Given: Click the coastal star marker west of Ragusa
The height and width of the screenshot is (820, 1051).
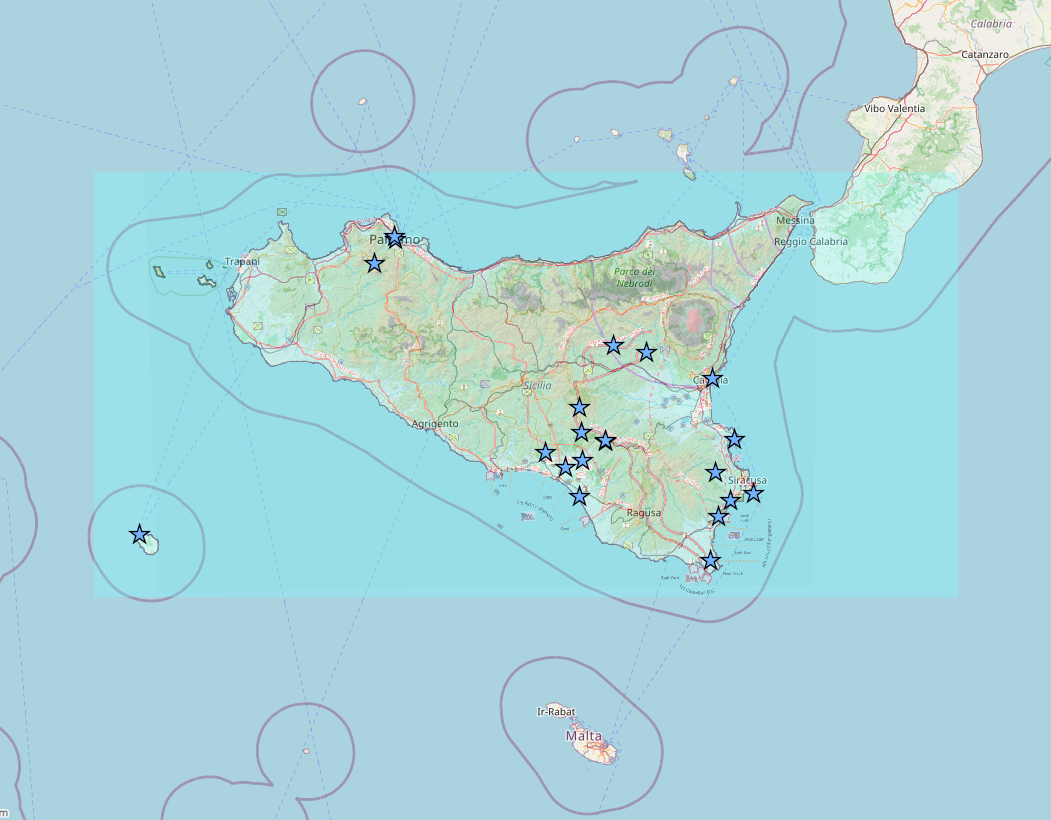Looking at the screenshot, I should pyautogui.click(x=579, y=496).
